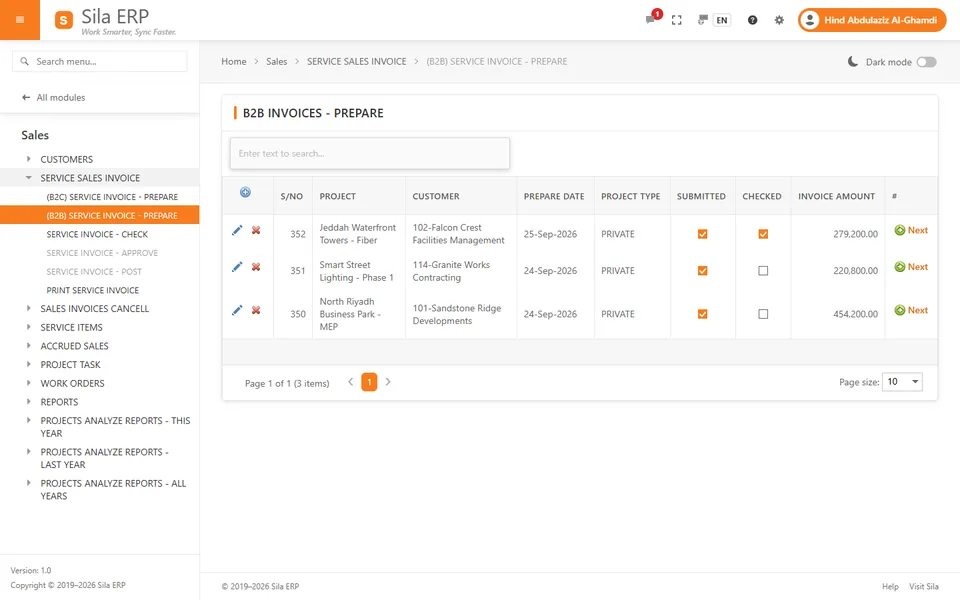This screenshot has width=960, height=600.
Task: Expand the SALES INVOICES CANCELL node
Action: (28, 309)
